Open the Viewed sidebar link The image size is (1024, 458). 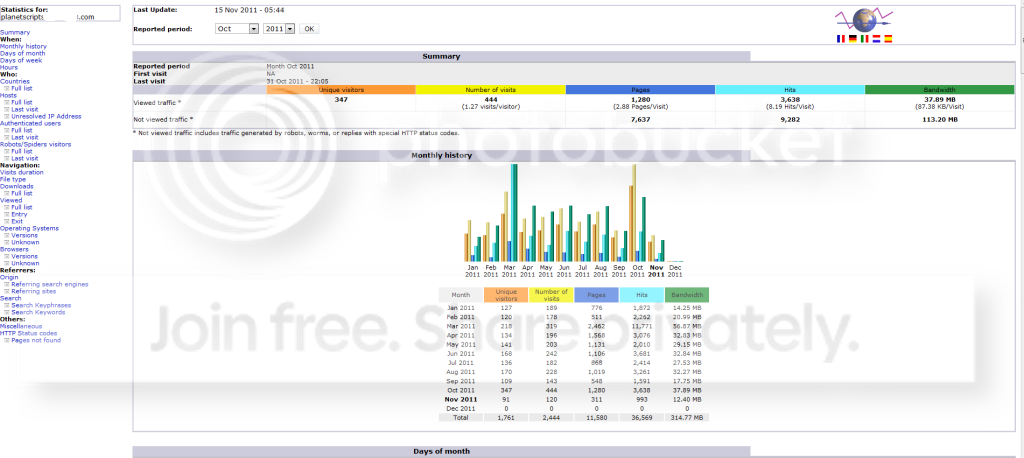click(x=11, y=200)
